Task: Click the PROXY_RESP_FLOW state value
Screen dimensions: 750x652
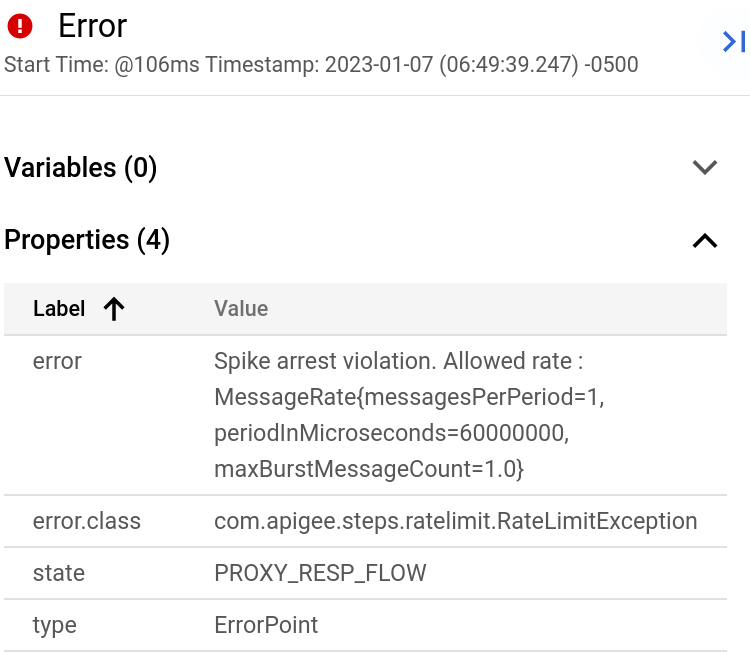Action: [x=320, y=573]
